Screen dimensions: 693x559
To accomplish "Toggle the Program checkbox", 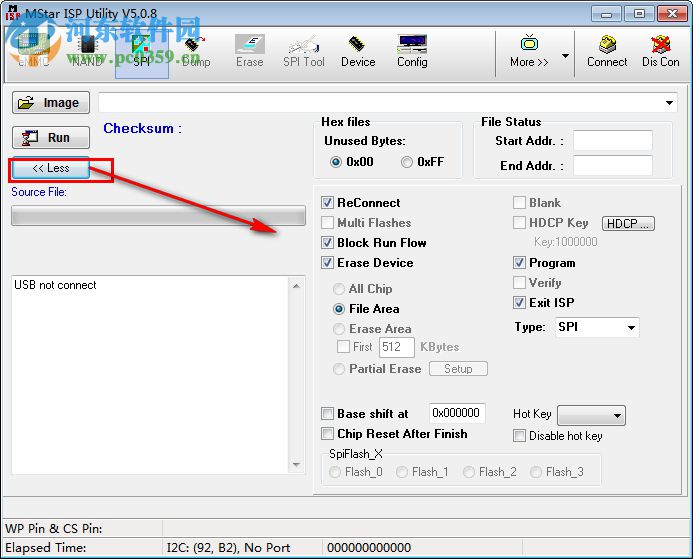I will (x=519, y=263).
